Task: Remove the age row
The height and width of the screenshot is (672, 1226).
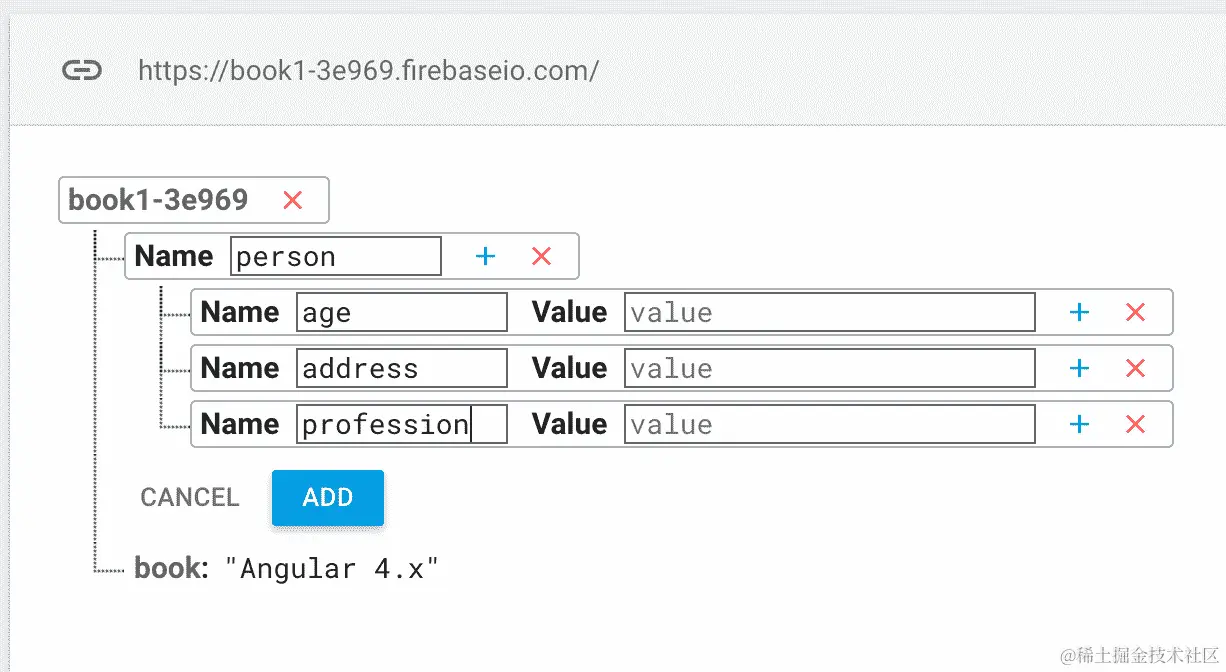Action: coord(1135,313)
